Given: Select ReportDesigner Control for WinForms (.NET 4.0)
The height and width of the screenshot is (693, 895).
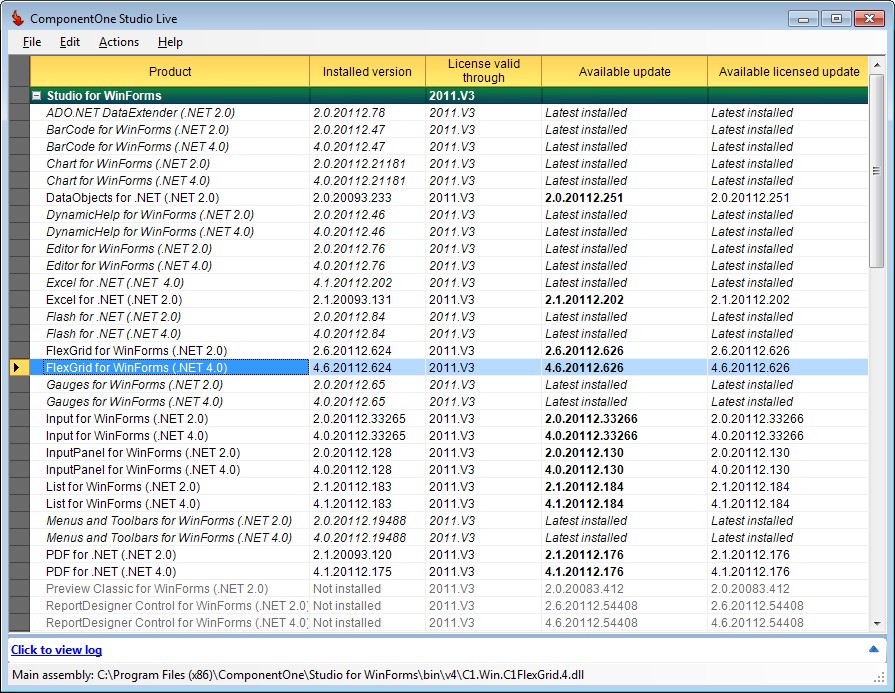Looking at the screenshot, I should [x=177, y=623].
